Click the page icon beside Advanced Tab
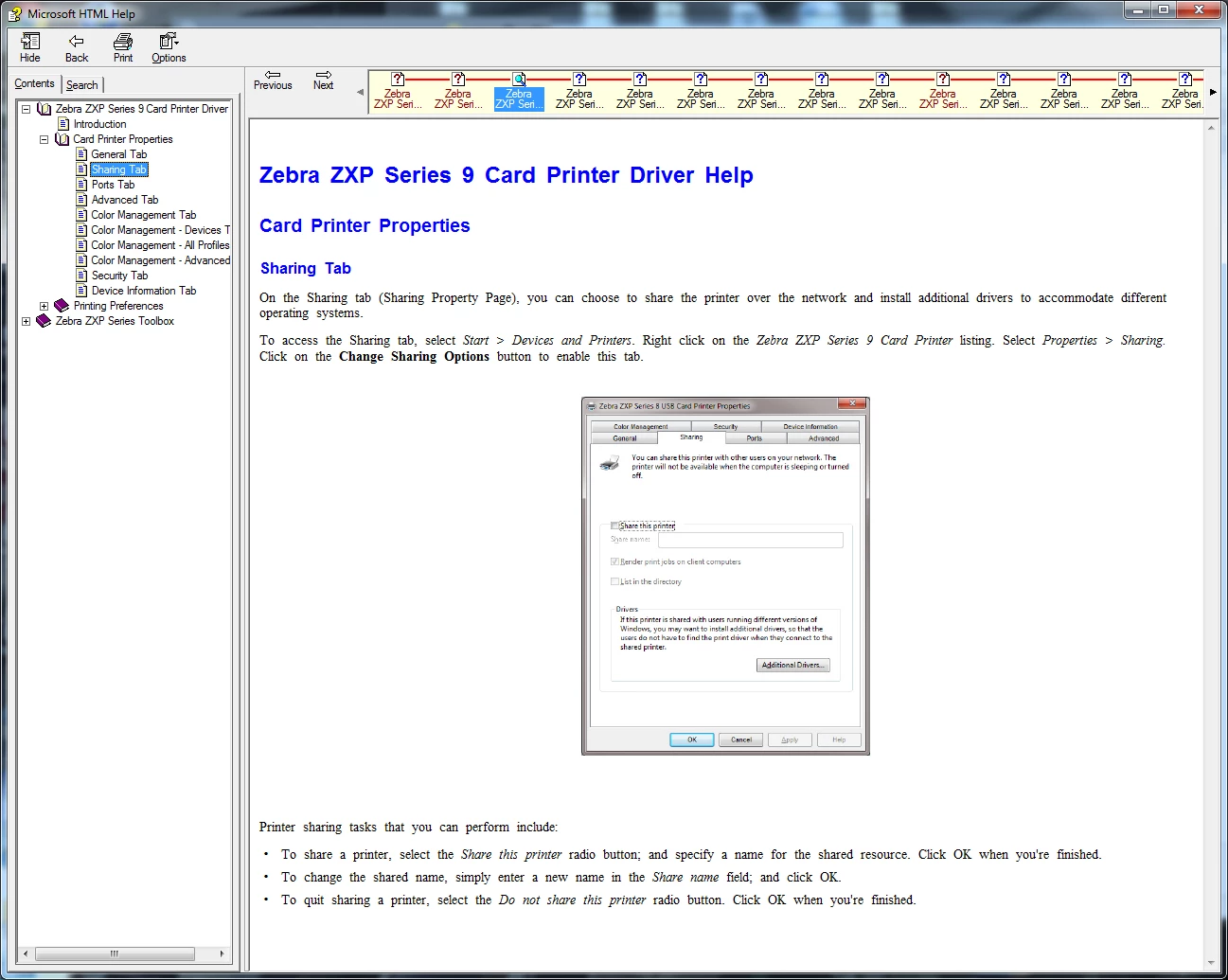This screenshot has height=980, width=1228. pos(81,200)
